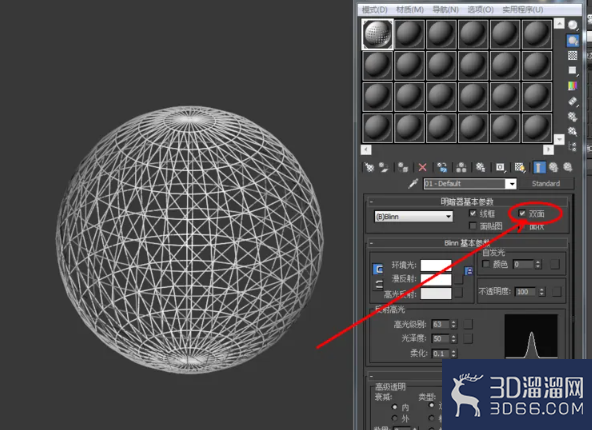Click Get Material icon
Screen dimensions: 592x430
369,167
